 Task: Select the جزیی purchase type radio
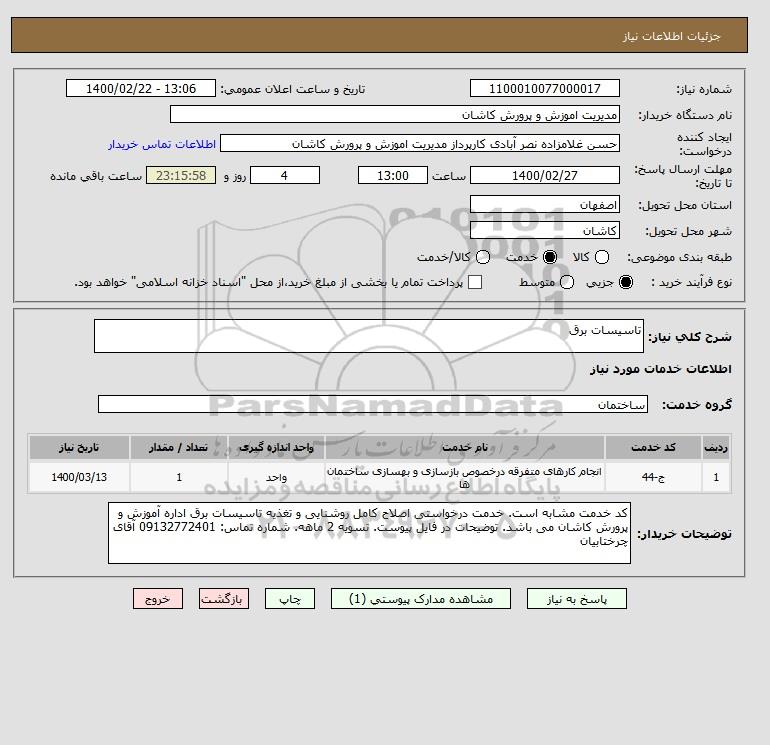click(x=626, y=282)
